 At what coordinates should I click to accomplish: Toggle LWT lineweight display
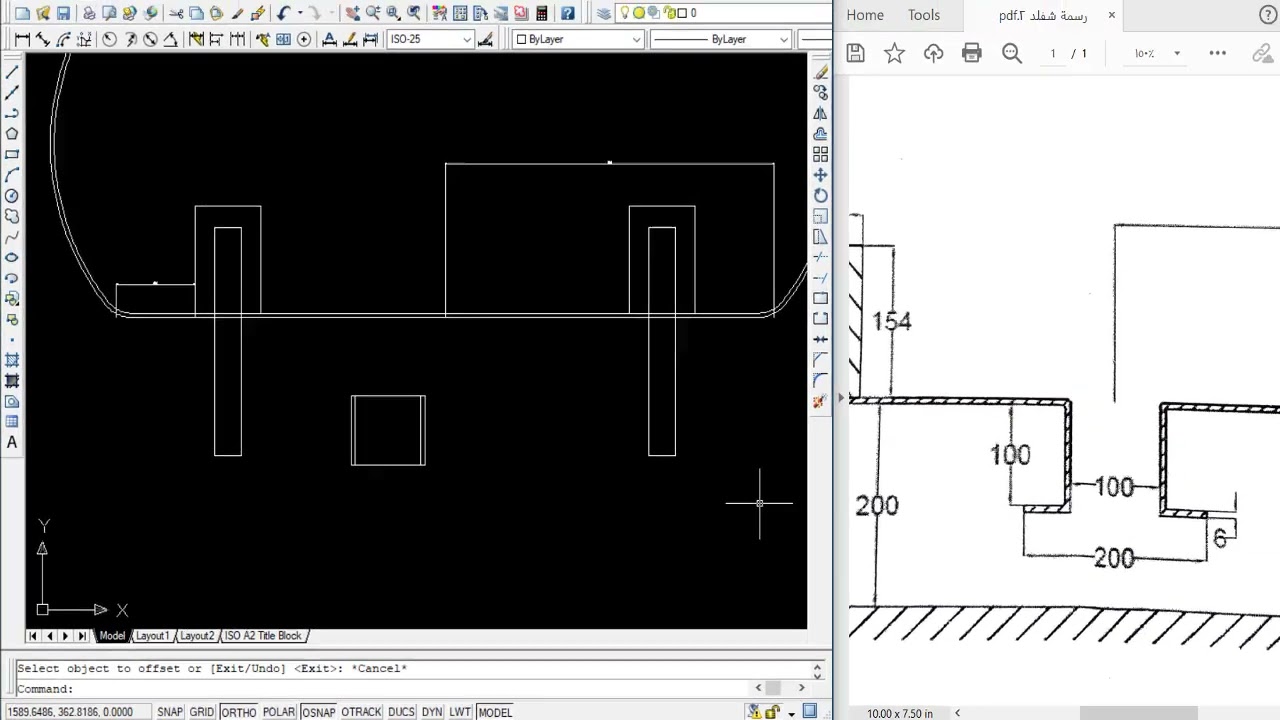pyautogui.click(x=460, y=712)
